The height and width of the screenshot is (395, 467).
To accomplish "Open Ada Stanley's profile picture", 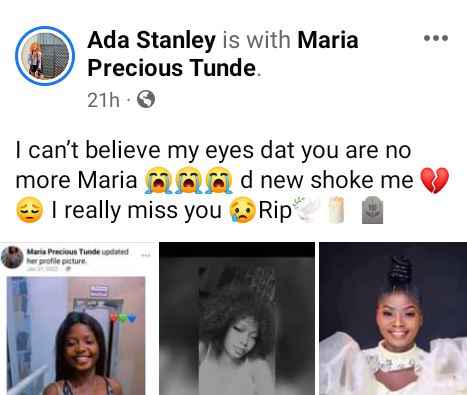I will click(x=45, y=56).
